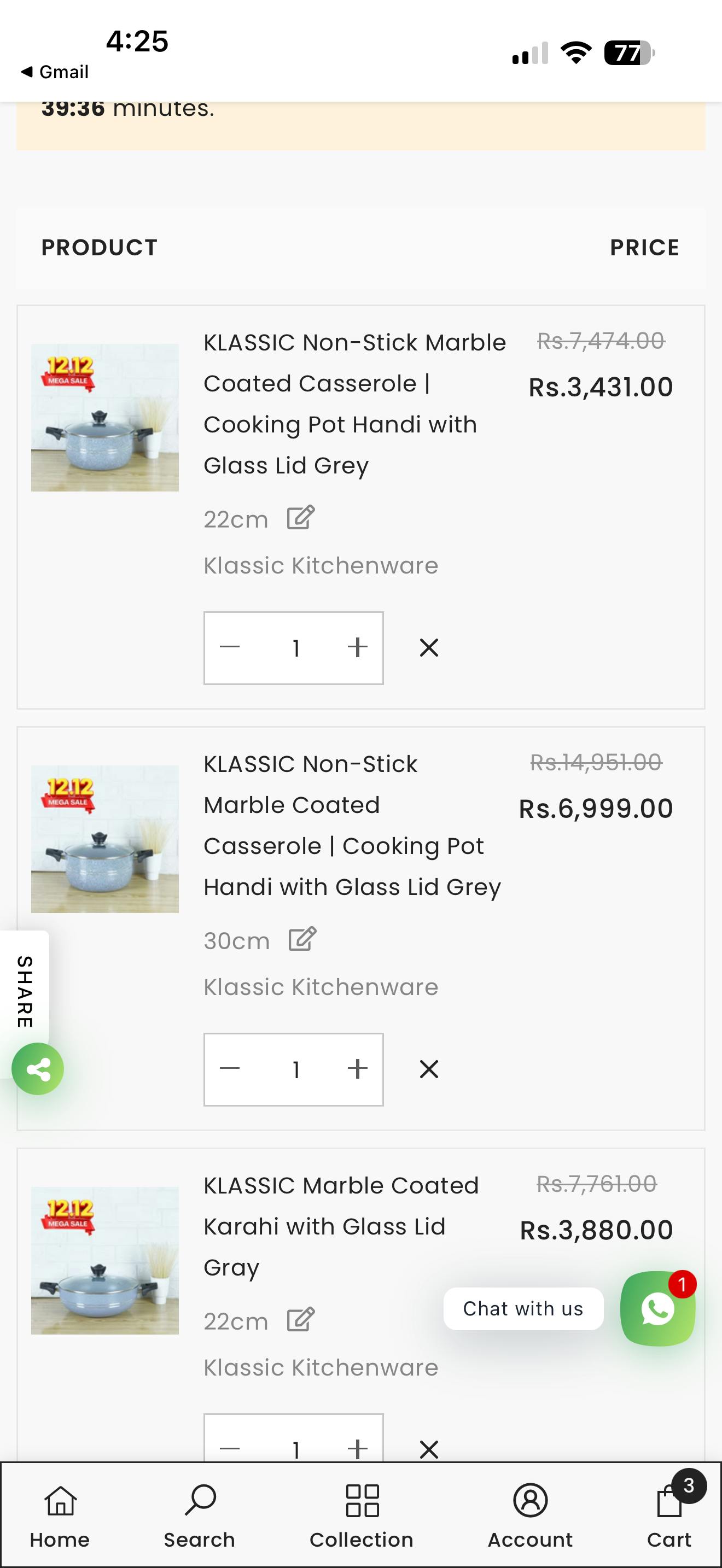Tap the Chat with us button
This screenshot has width=722, height=1568.
(x=523, y=1309)
